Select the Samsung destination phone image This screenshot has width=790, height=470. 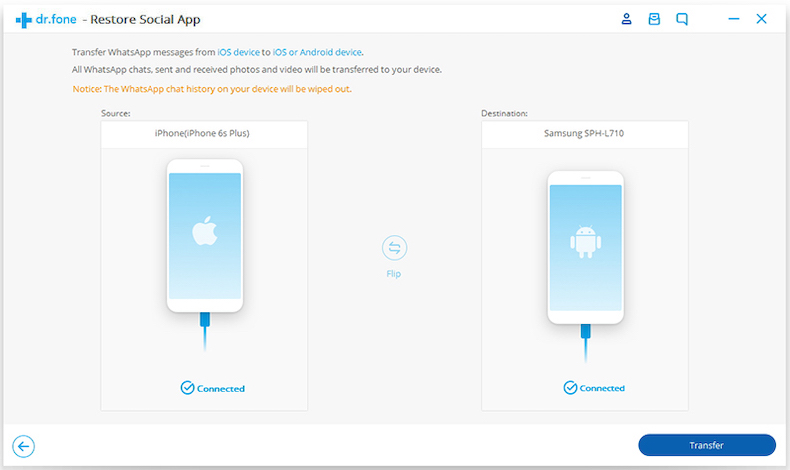tap(585, 247)
